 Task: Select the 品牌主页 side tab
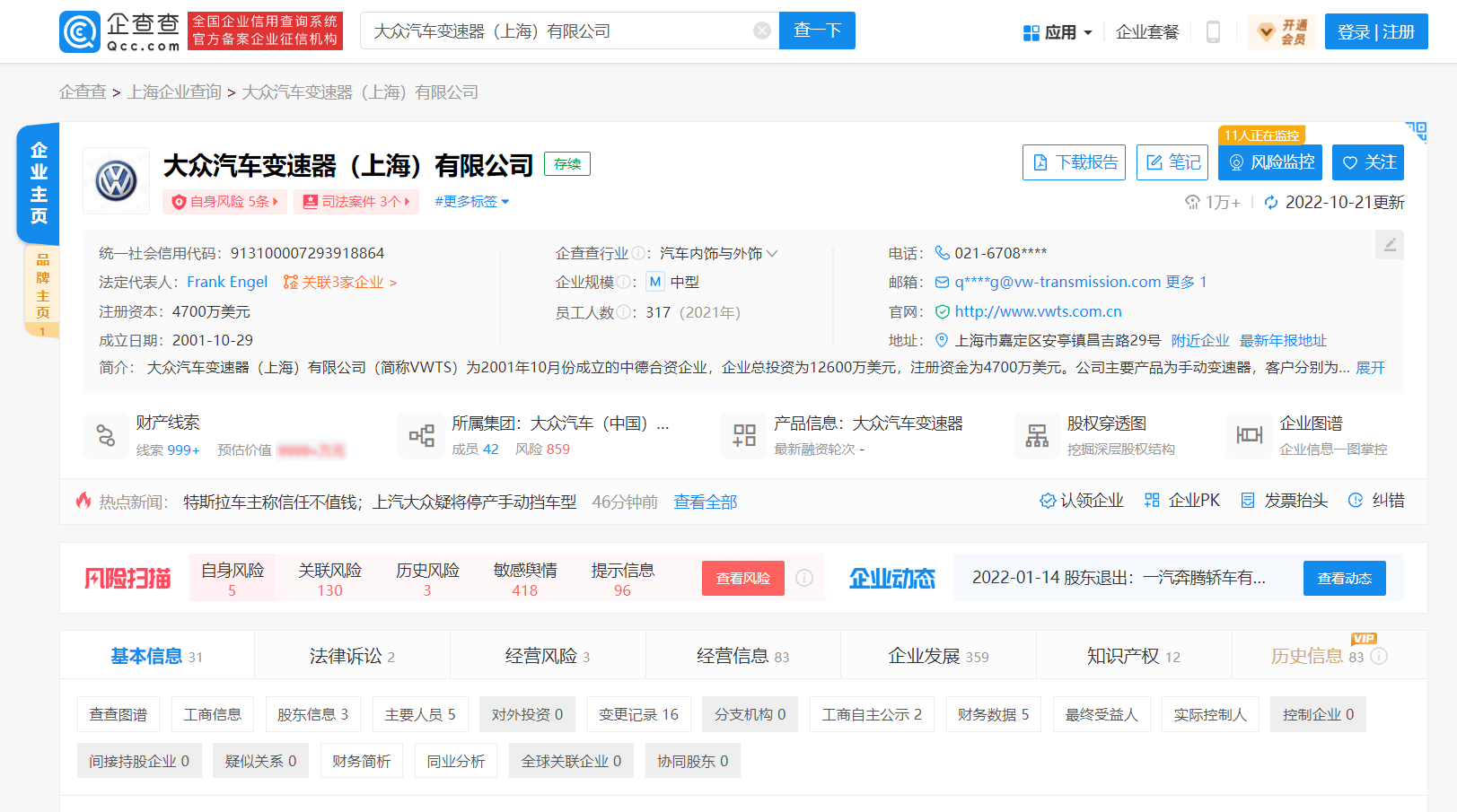[x=42, y=291]
